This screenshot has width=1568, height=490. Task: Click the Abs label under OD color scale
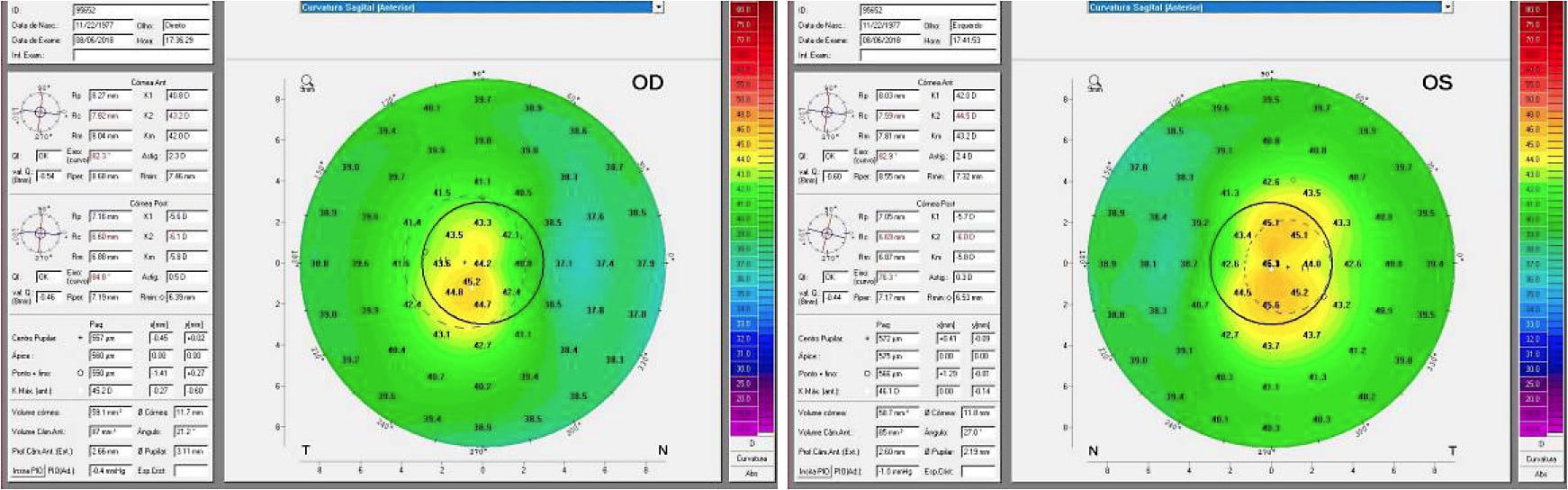(752, 473)
